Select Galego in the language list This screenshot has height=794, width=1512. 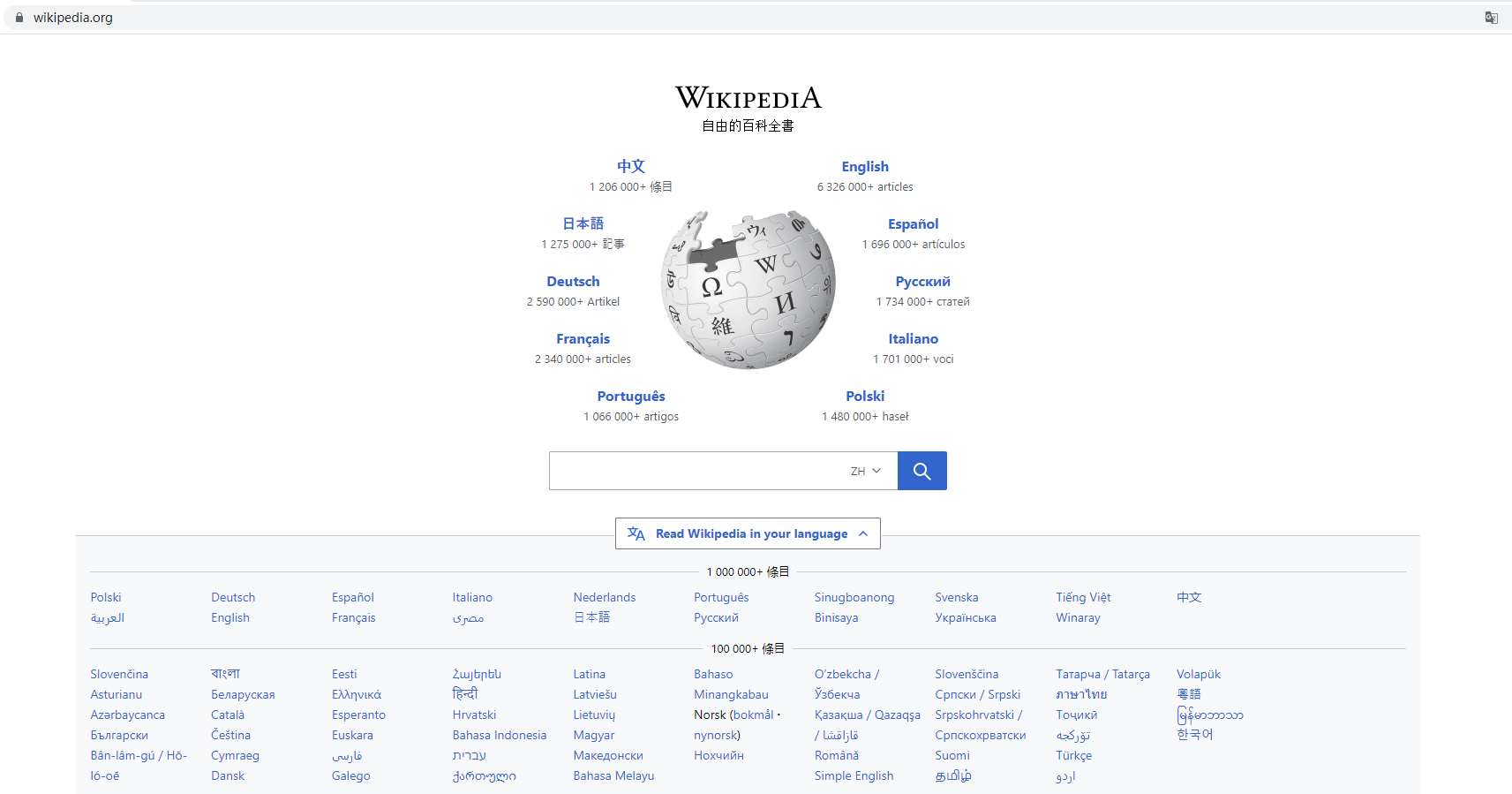tap(351, 776)
